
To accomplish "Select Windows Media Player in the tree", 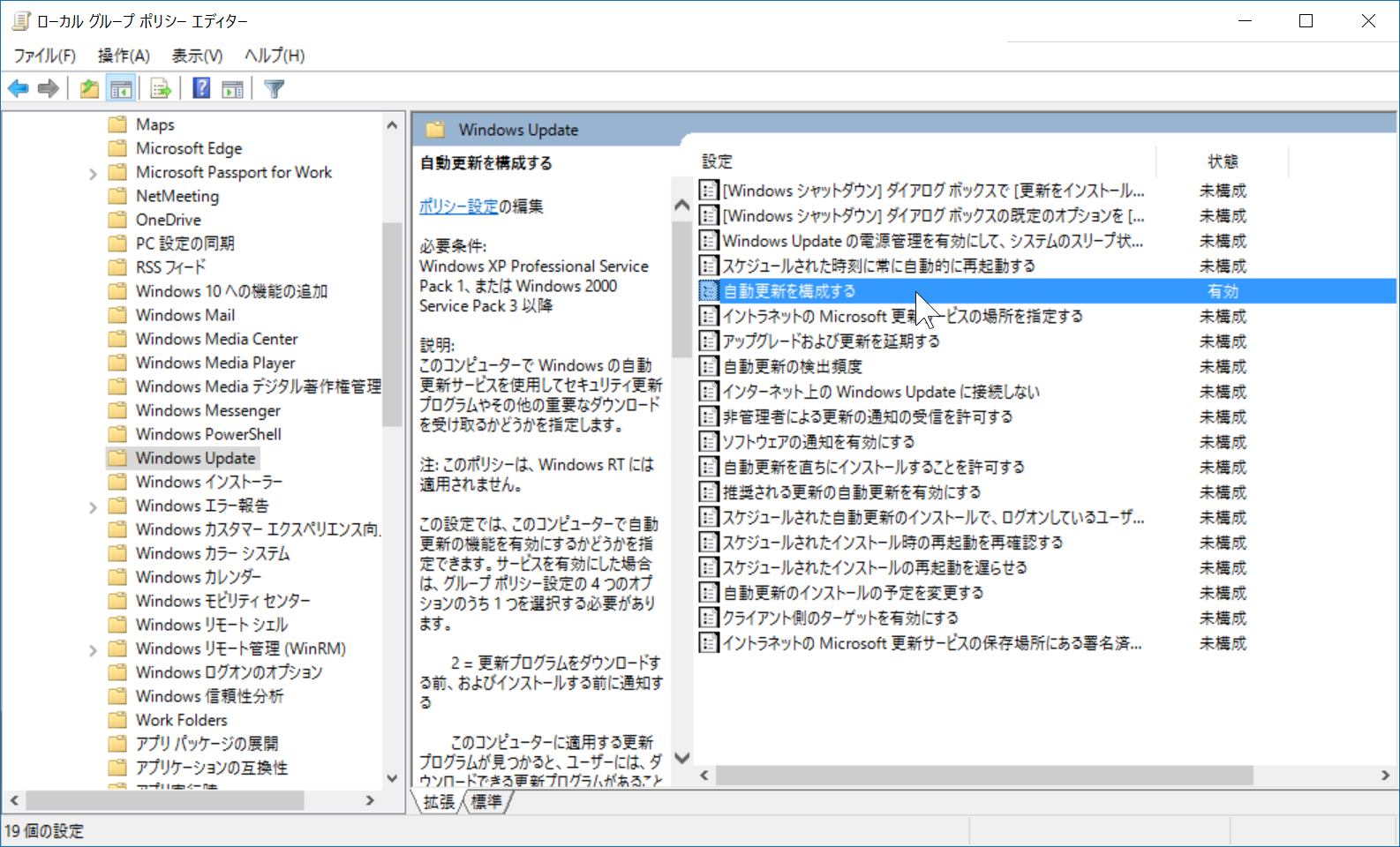I will [215, 363].
